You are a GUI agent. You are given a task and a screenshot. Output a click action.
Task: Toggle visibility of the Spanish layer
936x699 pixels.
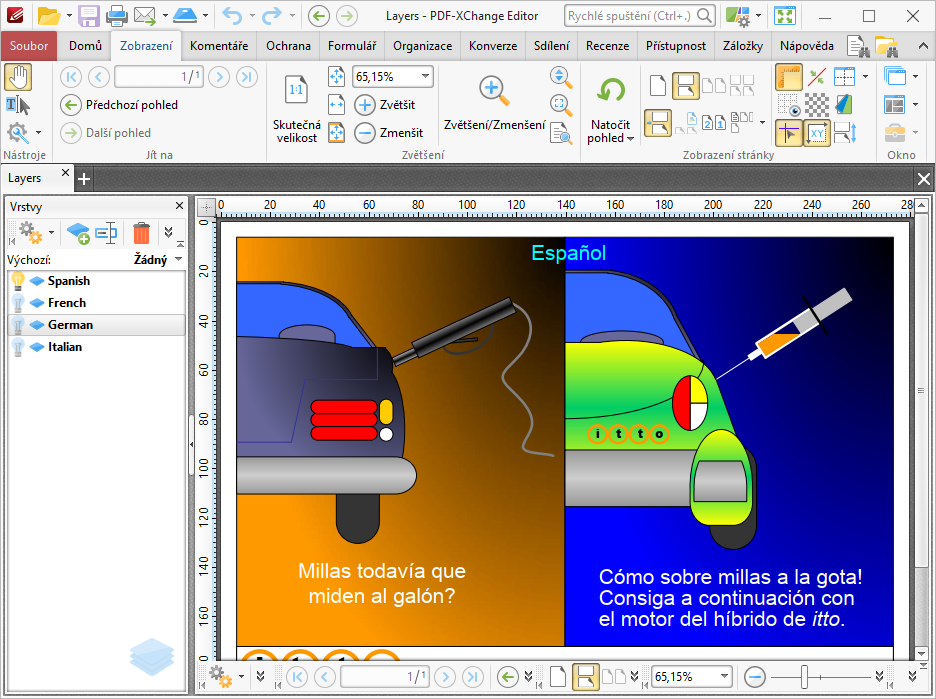(17, 281)
